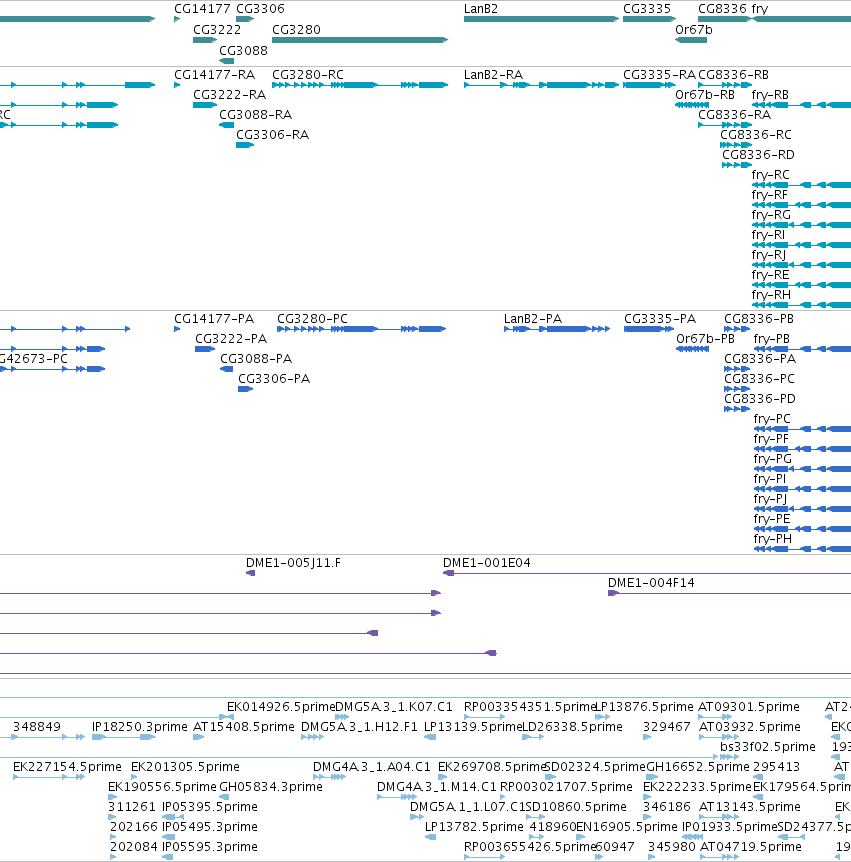Select the fry-PB protein
The height and width of the screenshot is (862, 851).
point(802,349)
